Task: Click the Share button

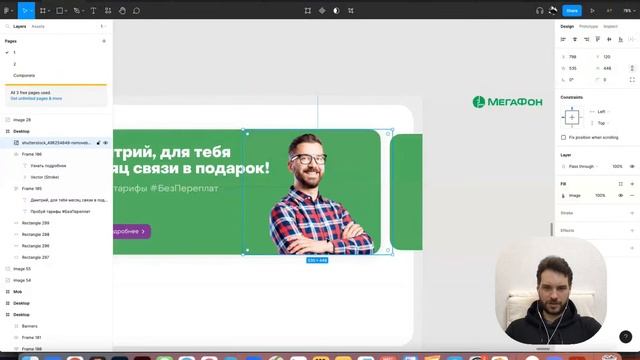Action: [x=572, y=11]
